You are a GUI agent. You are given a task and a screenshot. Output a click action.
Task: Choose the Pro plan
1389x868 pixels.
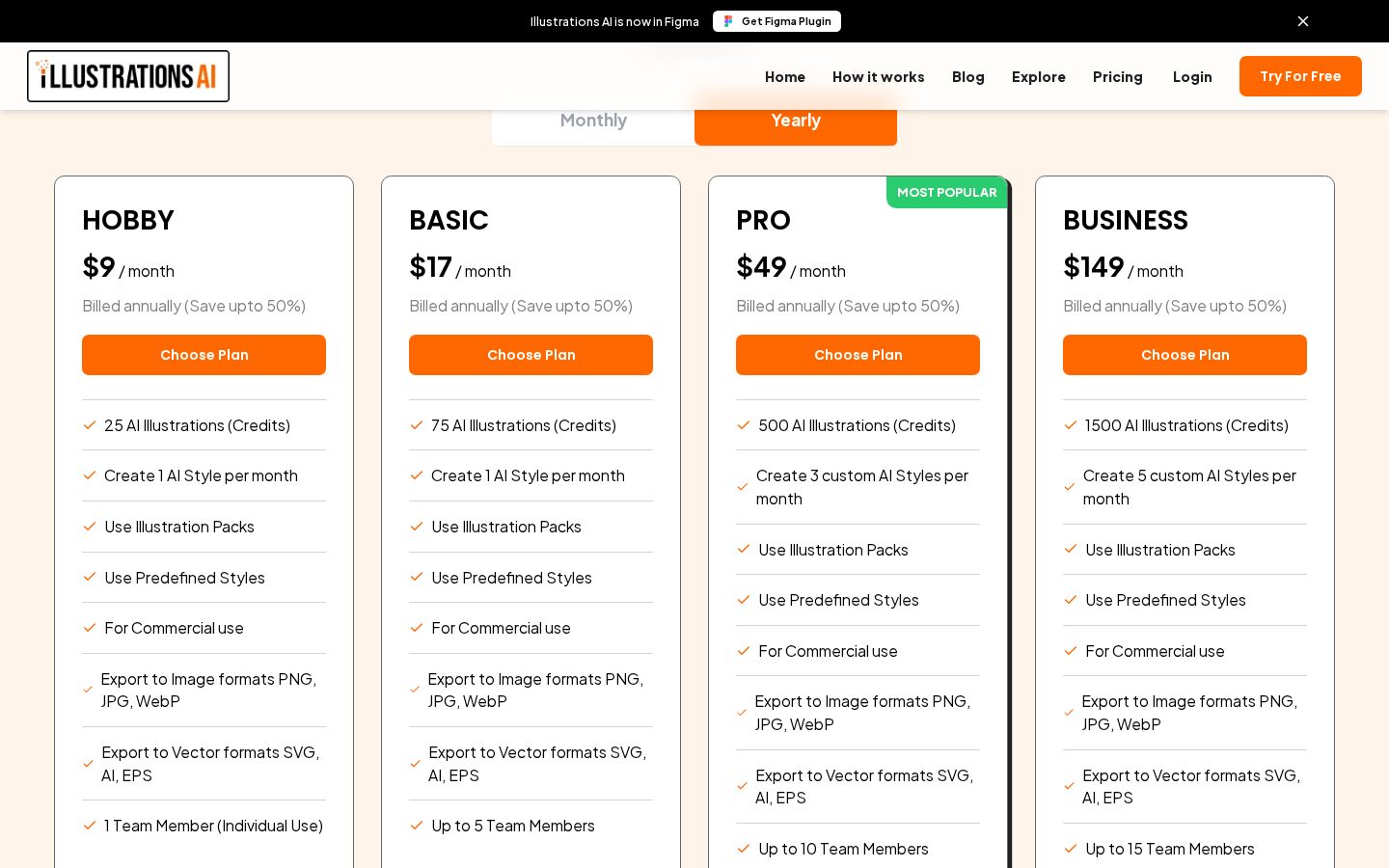point(858,355)
